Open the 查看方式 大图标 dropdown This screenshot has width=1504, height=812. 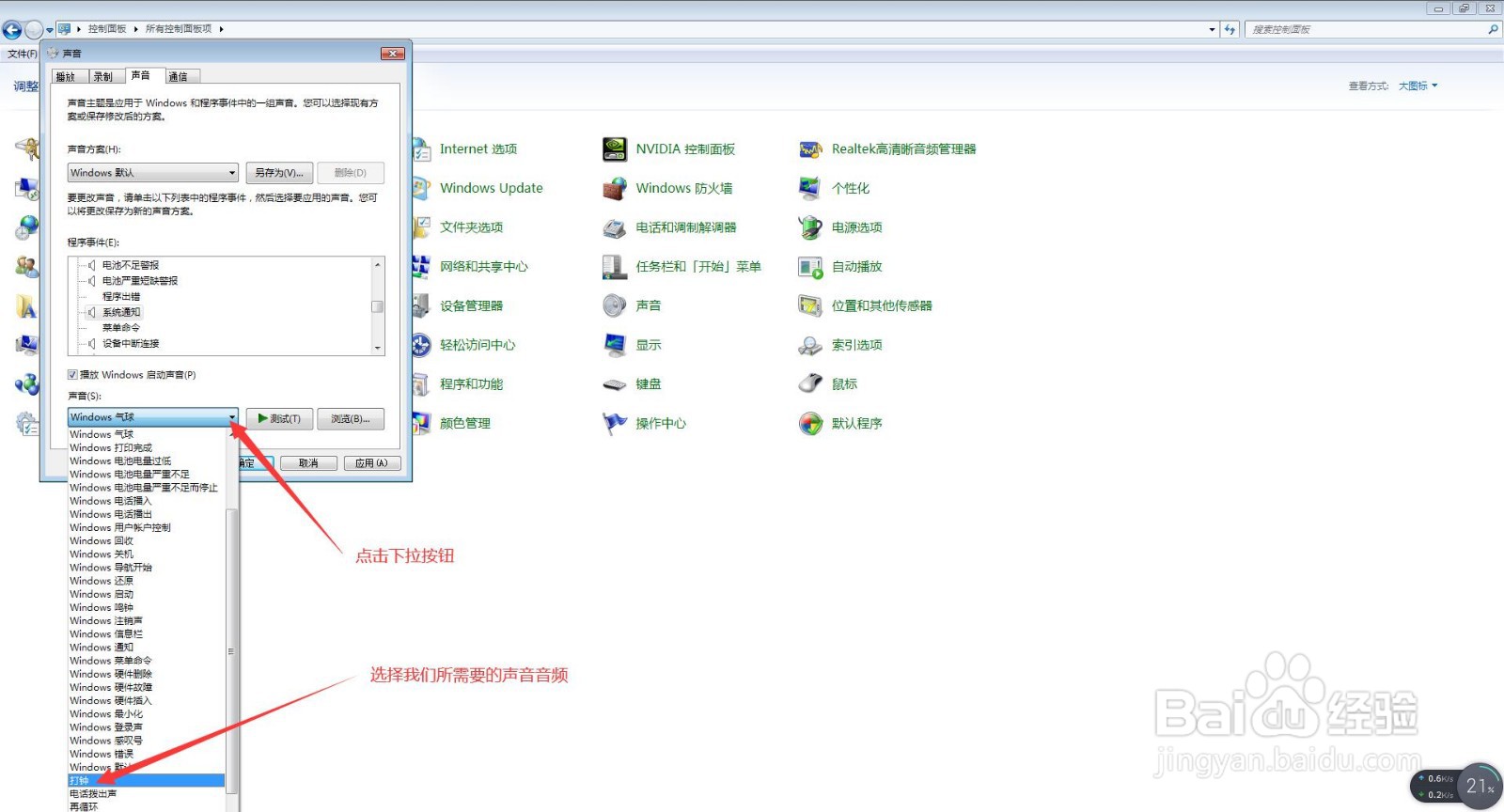1418,86
